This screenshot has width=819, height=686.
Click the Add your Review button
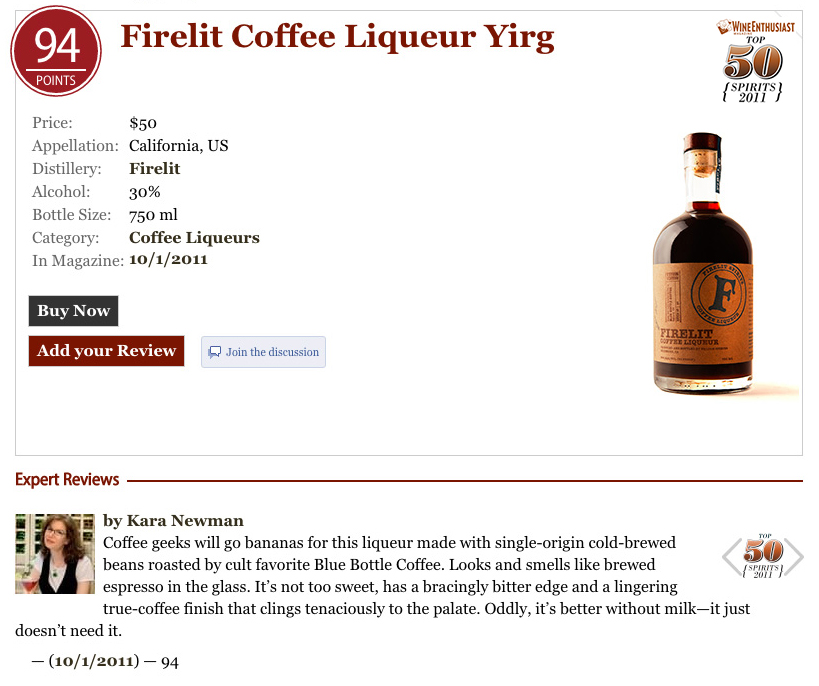(107, 351)
